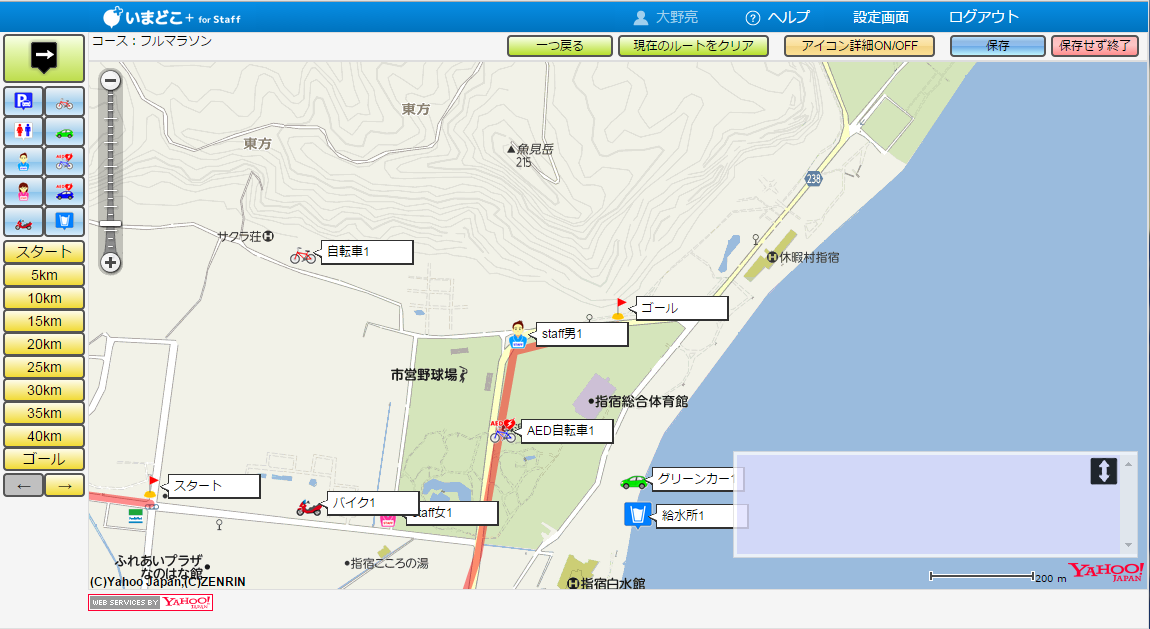This screenshot has height=629, width=1150.
Task: Choose the AED bicycle icon in the palette
Action: coord(64,162)
